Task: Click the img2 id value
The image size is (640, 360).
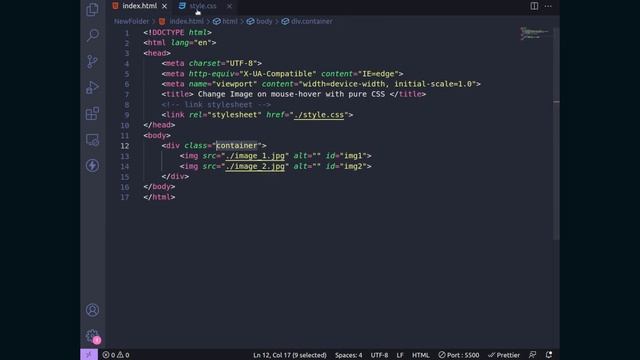Action: [x=353, y=166]
